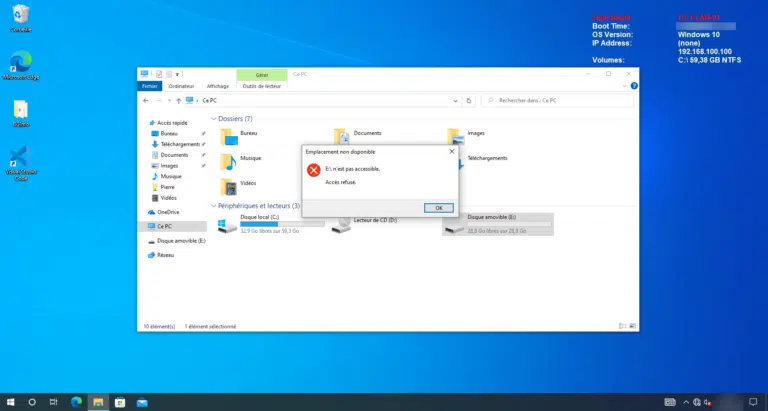Open the Corbeille desktop icon

click(x=21, y=19)
